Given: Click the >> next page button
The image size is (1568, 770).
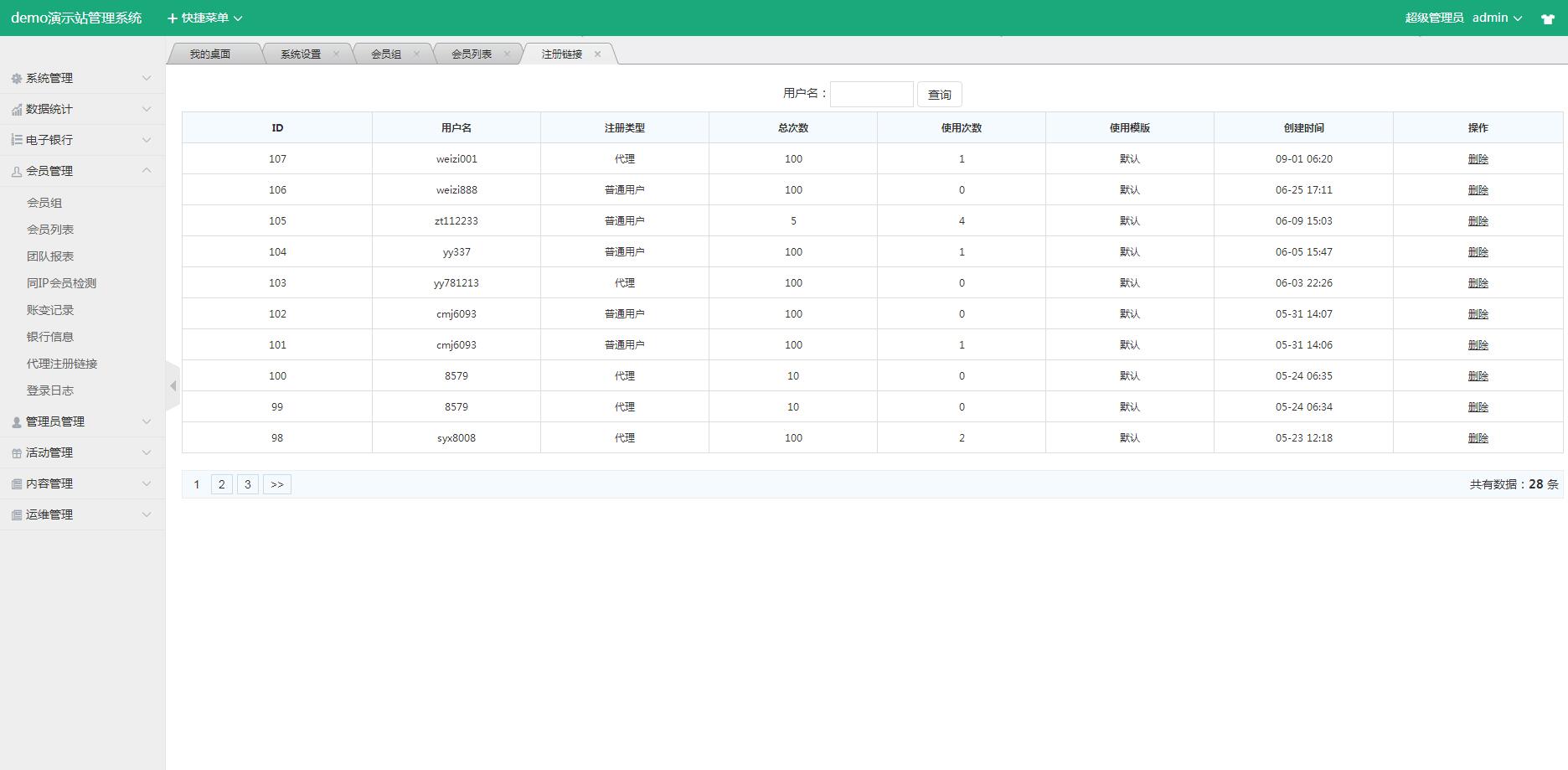Looking at the screenshot, I should click(277, 484).
